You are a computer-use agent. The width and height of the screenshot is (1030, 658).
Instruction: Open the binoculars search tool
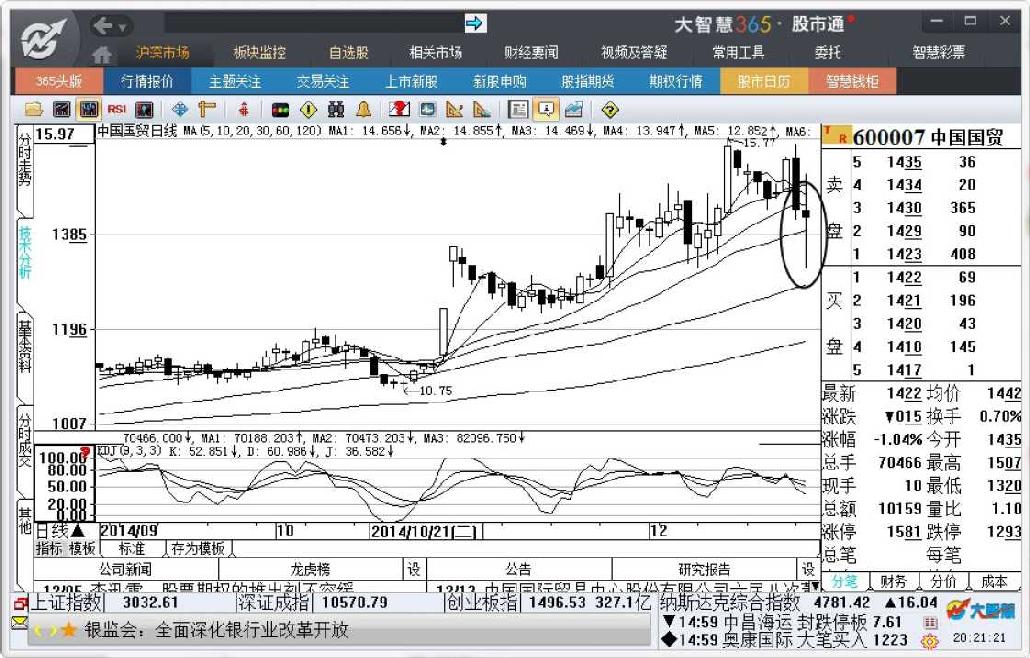(x=336, y=109)
